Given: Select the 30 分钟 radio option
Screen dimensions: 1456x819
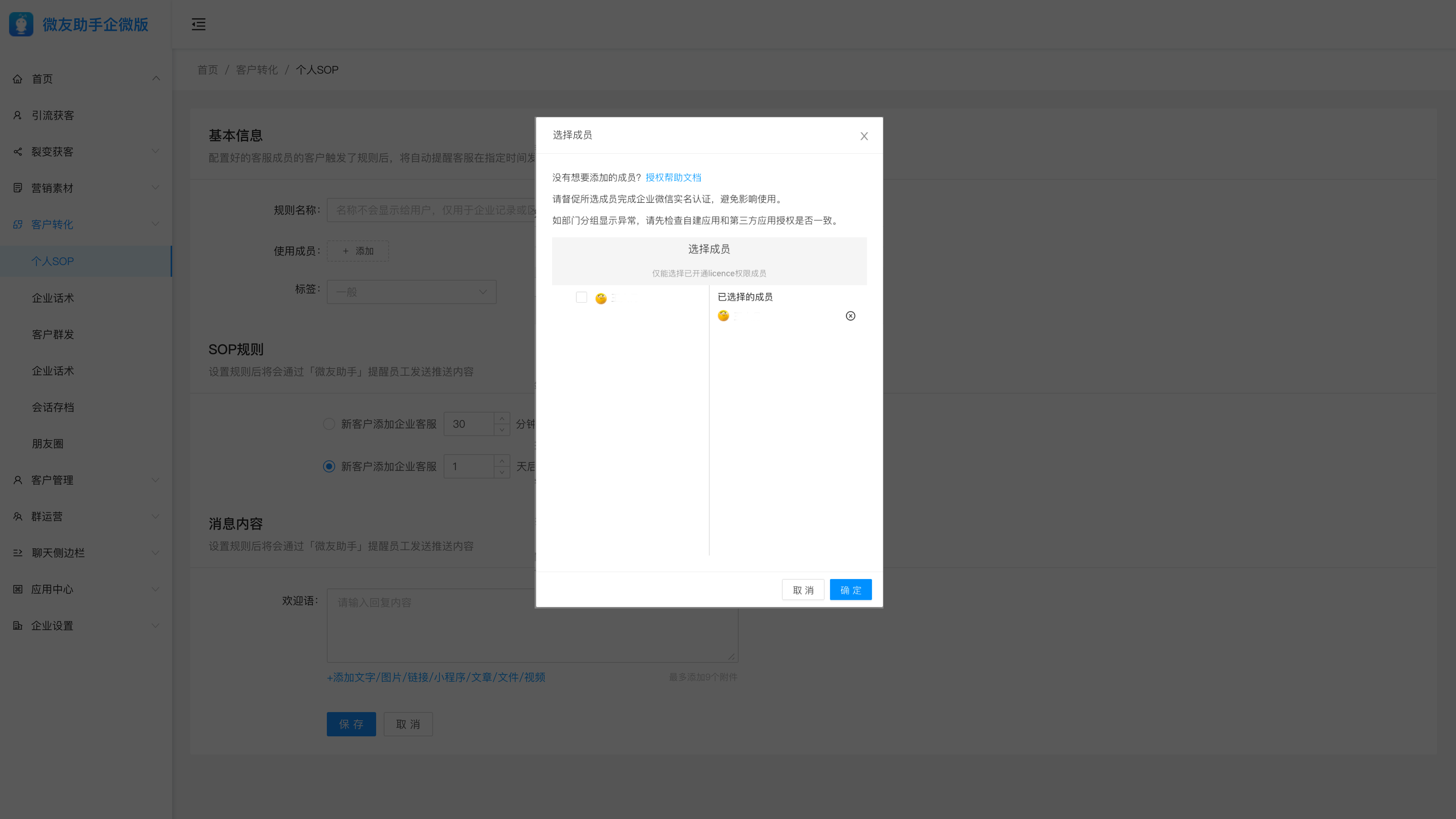Looking at the screenshot, I should [328, 424].
